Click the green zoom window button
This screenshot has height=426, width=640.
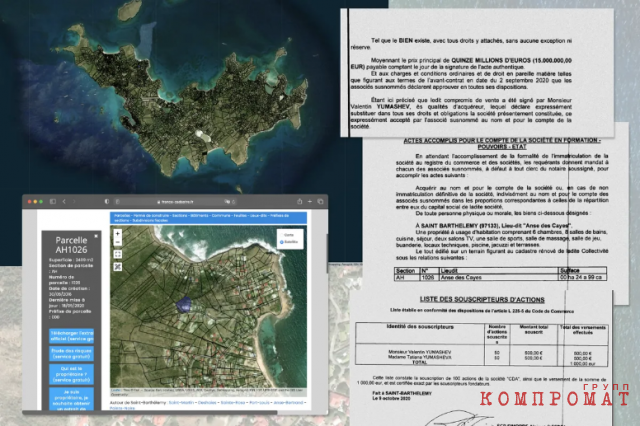[x=41, y=202]
